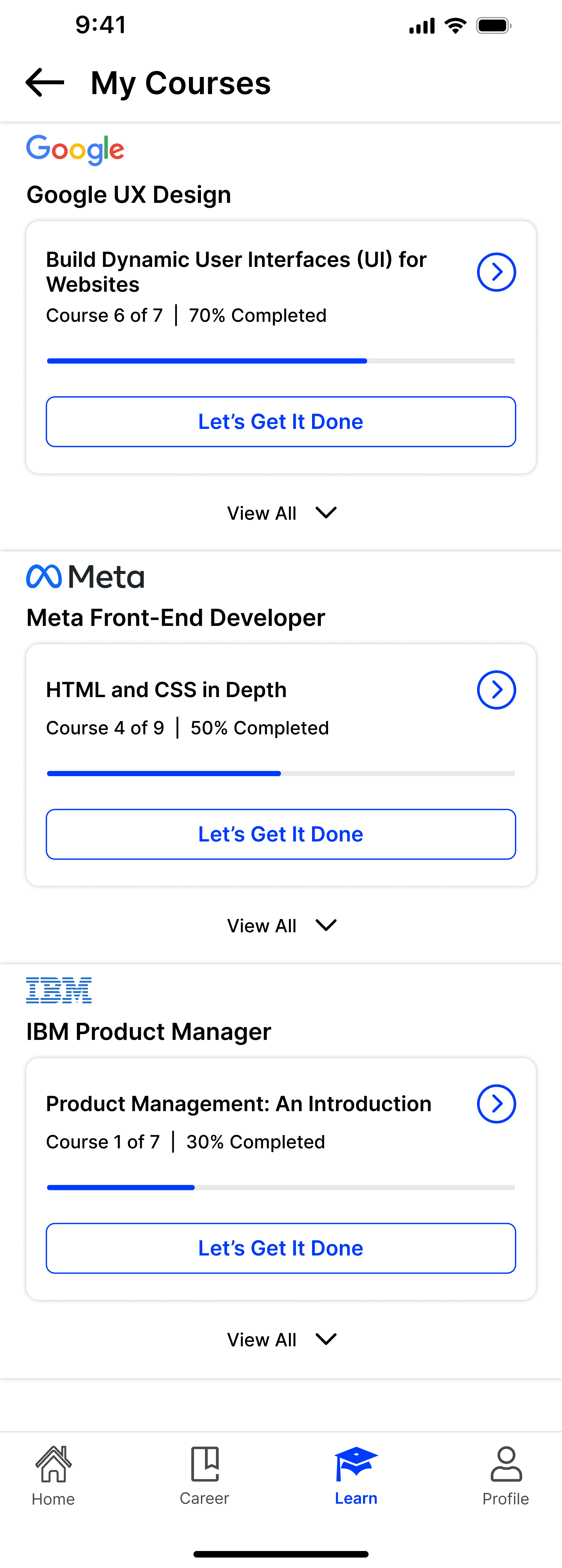Open HTML and CSS in Depth arrow
This screenshot has height=1568, width=562.
click(x=496, y=690)
